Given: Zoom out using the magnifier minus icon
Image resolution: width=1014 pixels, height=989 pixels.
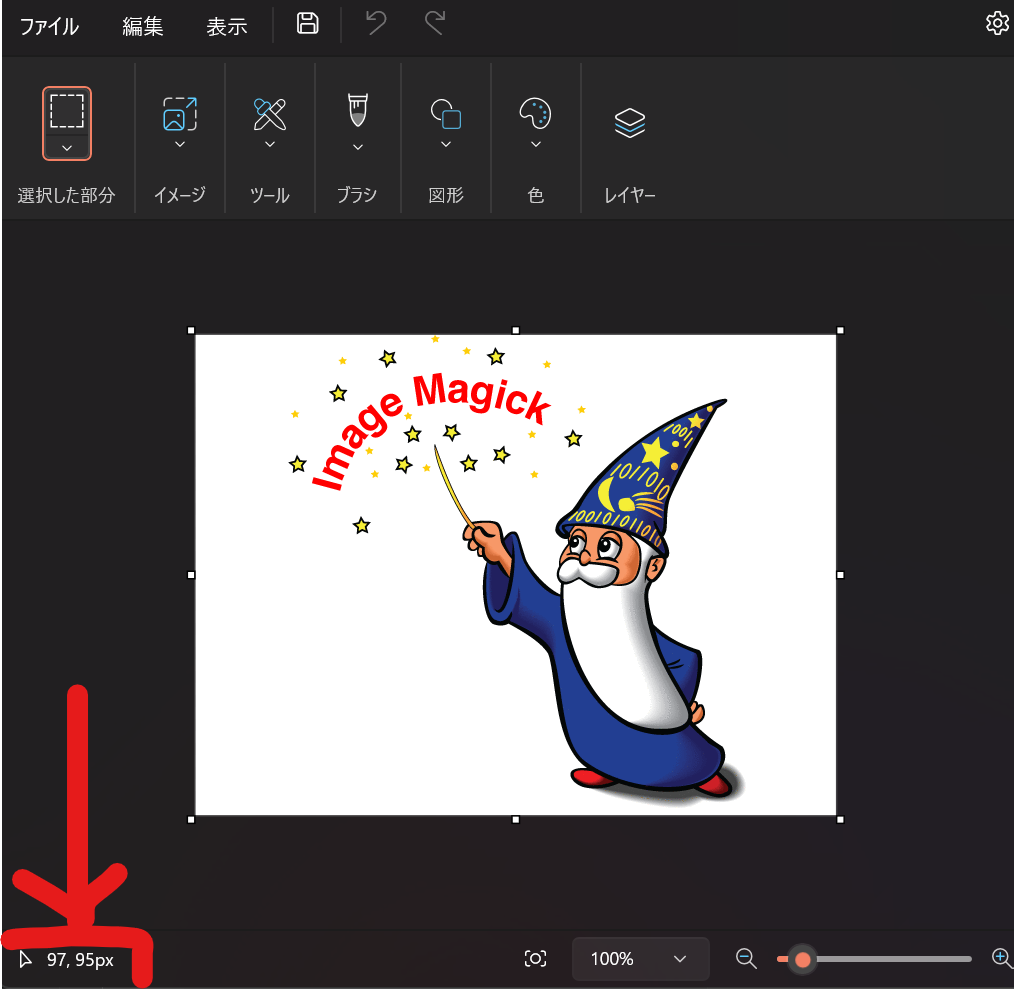Looking at the screenshot, I should [x=746, y=958].
